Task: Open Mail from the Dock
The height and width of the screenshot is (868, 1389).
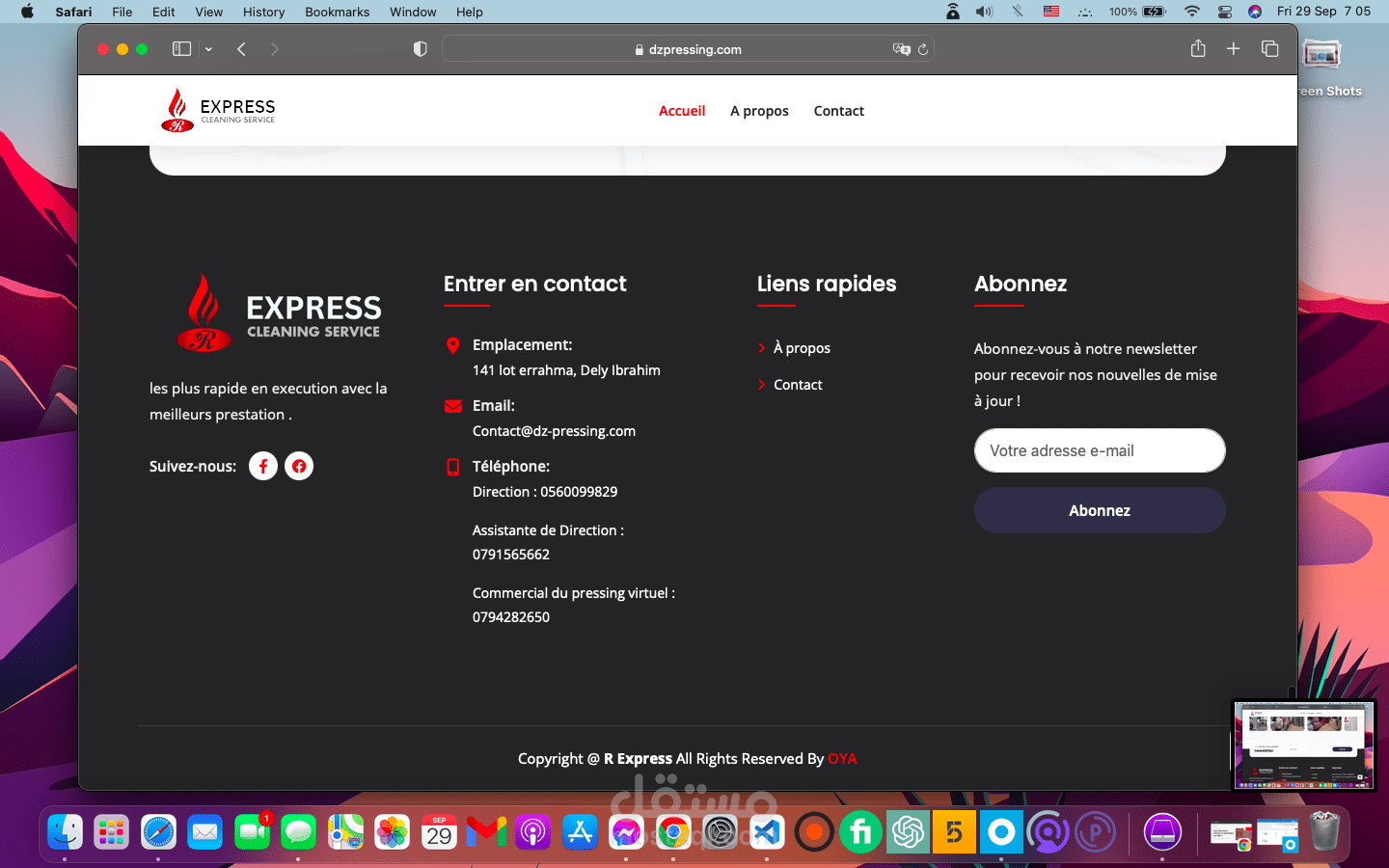Action: (x=205, y=832)
